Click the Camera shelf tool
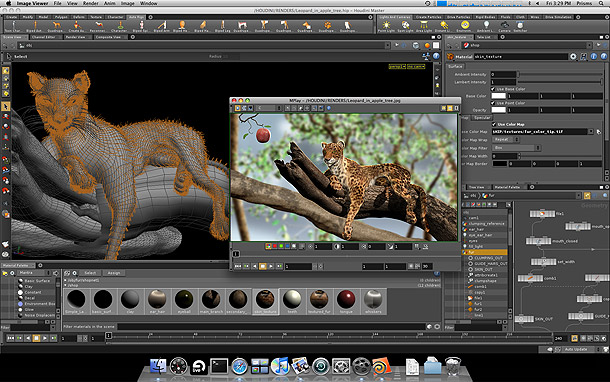The width and height of the screenshot is (610, 382). click(505, 26)
